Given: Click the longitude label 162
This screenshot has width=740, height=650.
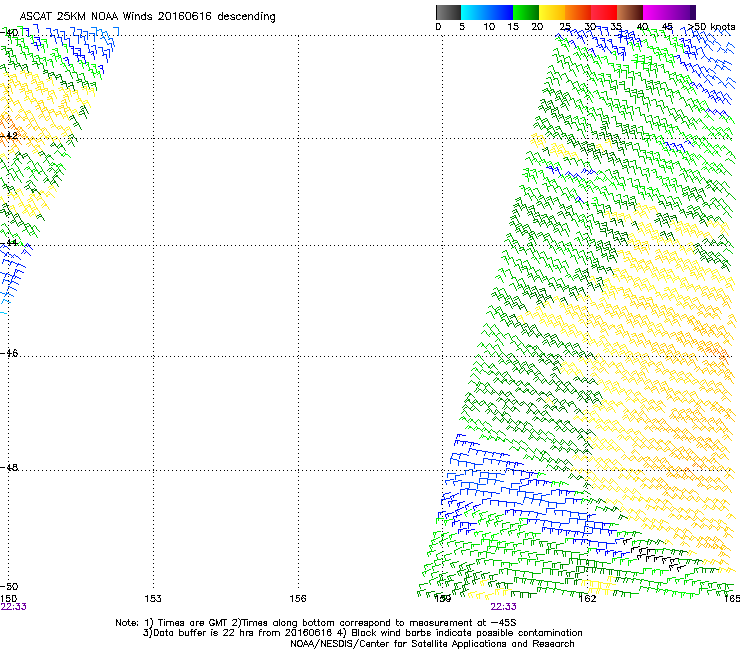Looking at the screenshot, I should [588, 599].
